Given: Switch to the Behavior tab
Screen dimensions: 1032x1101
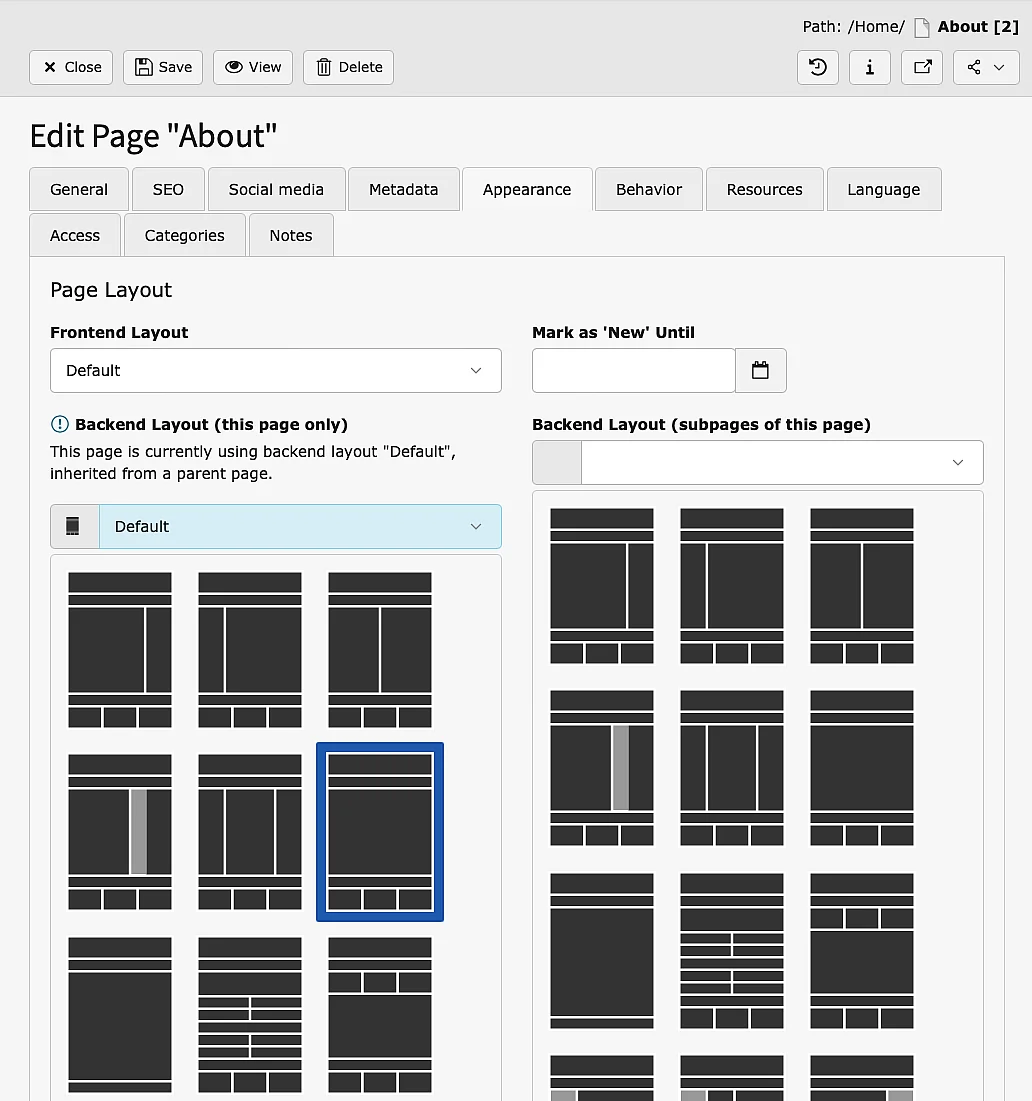Looking at the screenshot, I should coord(649,190).
